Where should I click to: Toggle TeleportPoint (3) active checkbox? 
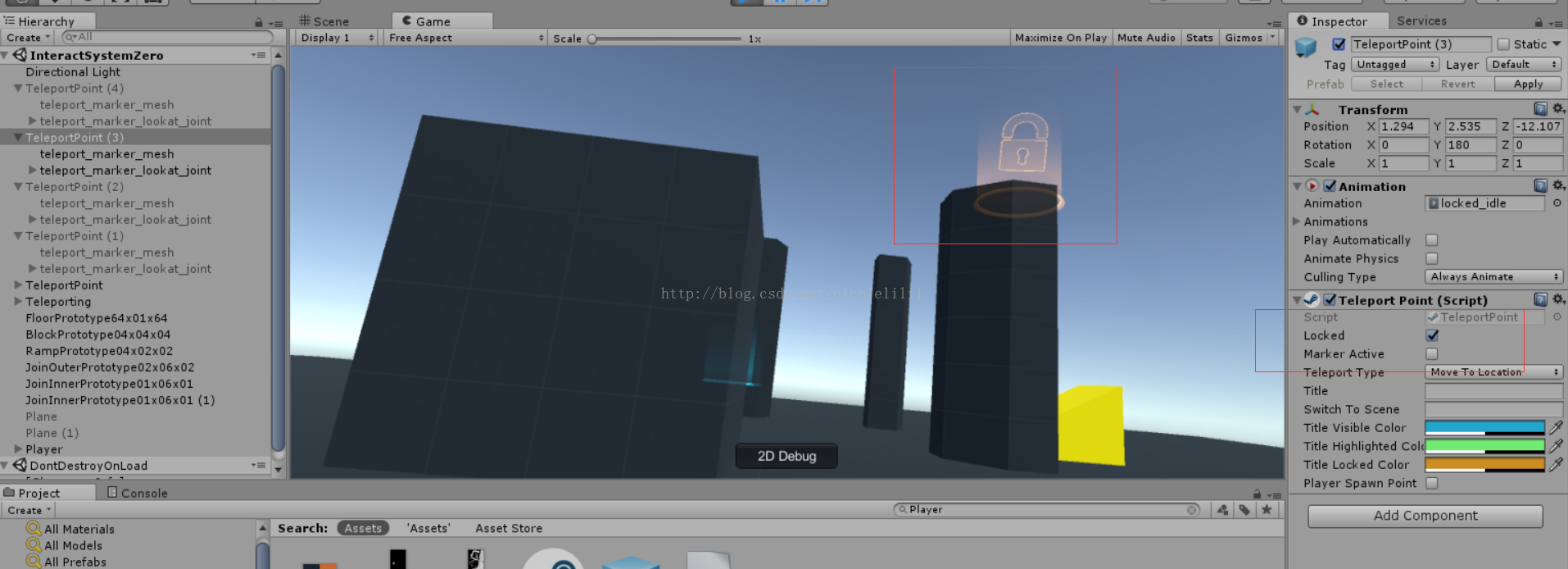click(x=1339, y=44)
